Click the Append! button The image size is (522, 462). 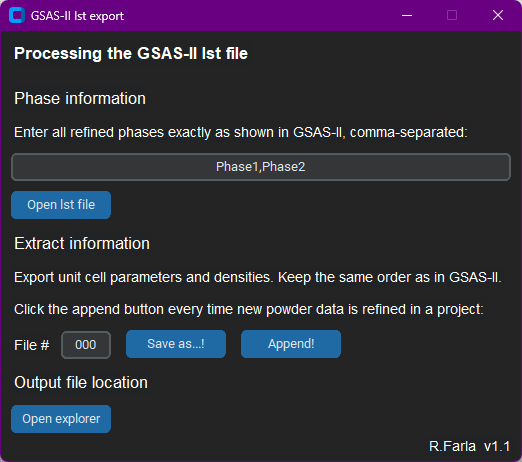pos(291,344)
